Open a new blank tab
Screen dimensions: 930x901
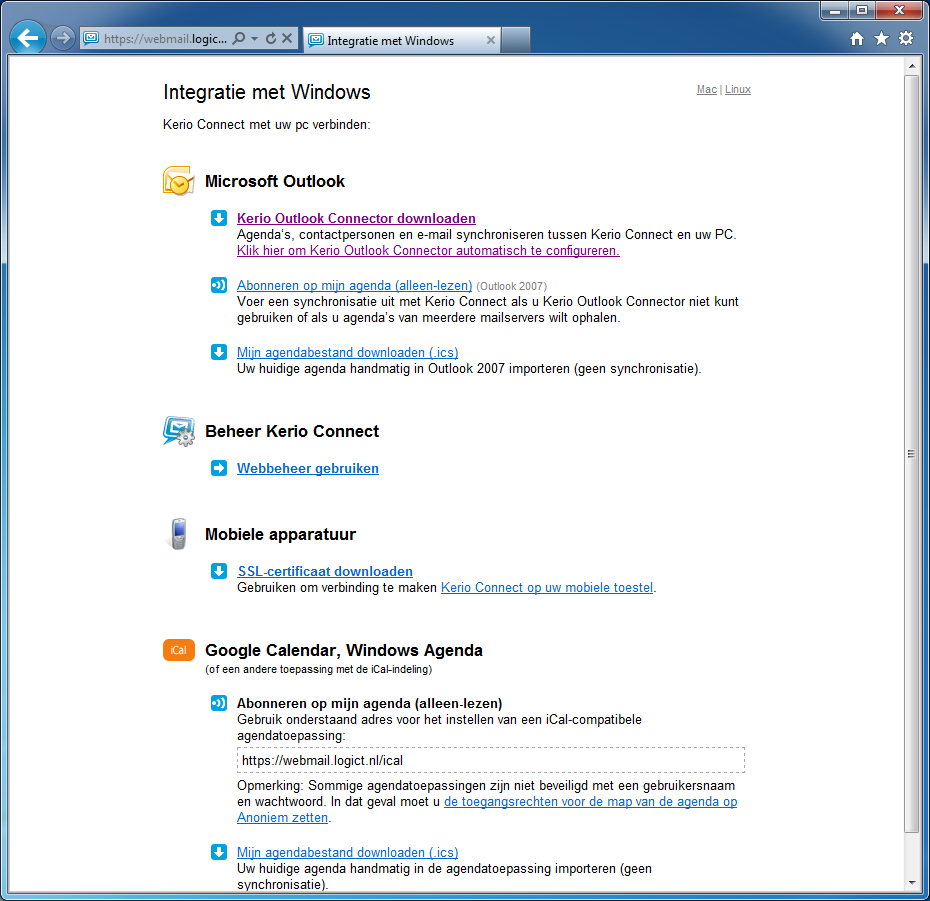(x=515, y=41)
